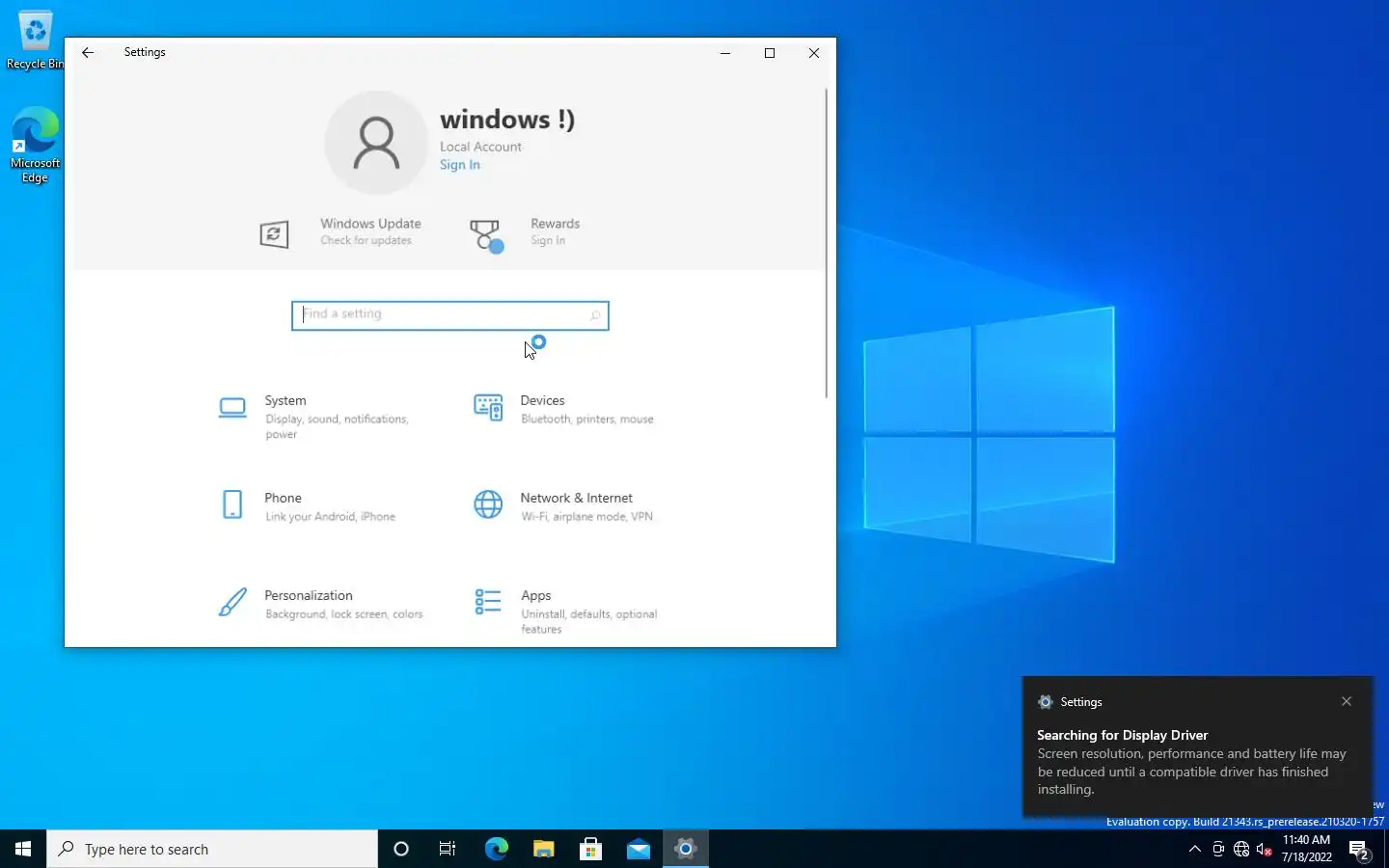Open Mail app from the taskbar

tap(638, 849)
